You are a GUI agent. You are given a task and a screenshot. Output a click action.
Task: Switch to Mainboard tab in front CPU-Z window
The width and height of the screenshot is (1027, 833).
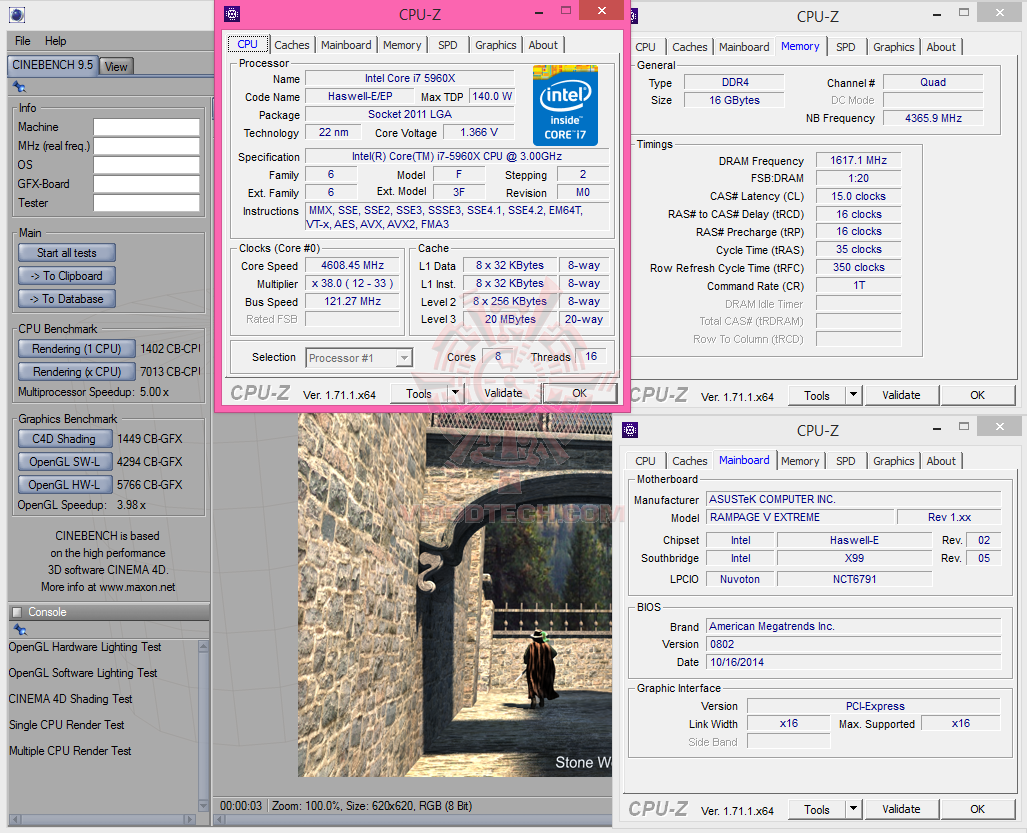pos(346,45)
